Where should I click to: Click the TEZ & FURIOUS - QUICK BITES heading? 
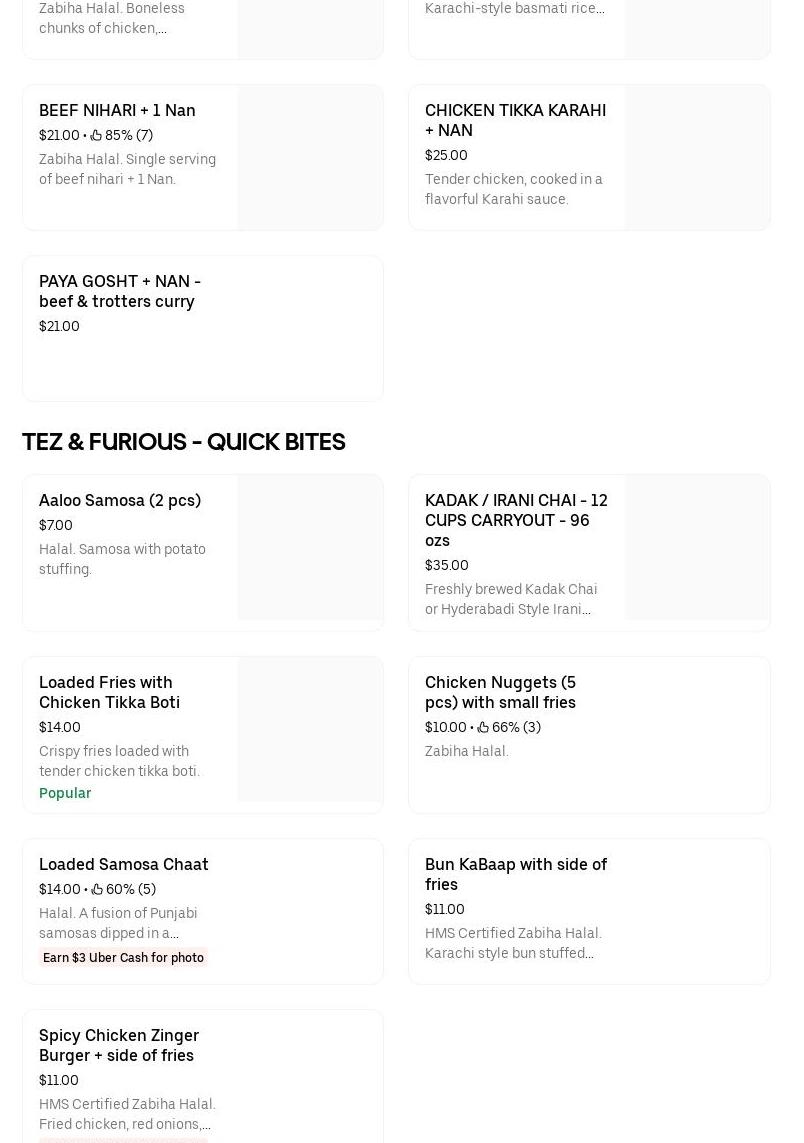(x=184, y=442)
